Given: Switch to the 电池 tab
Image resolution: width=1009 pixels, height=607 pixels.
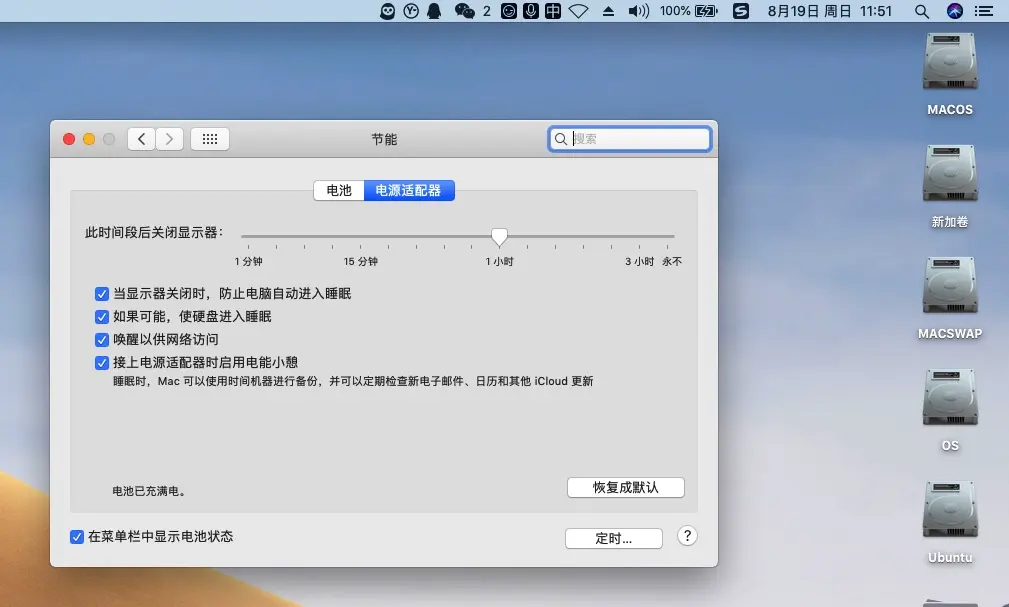Looking at the screenshot, I should 339,190.
